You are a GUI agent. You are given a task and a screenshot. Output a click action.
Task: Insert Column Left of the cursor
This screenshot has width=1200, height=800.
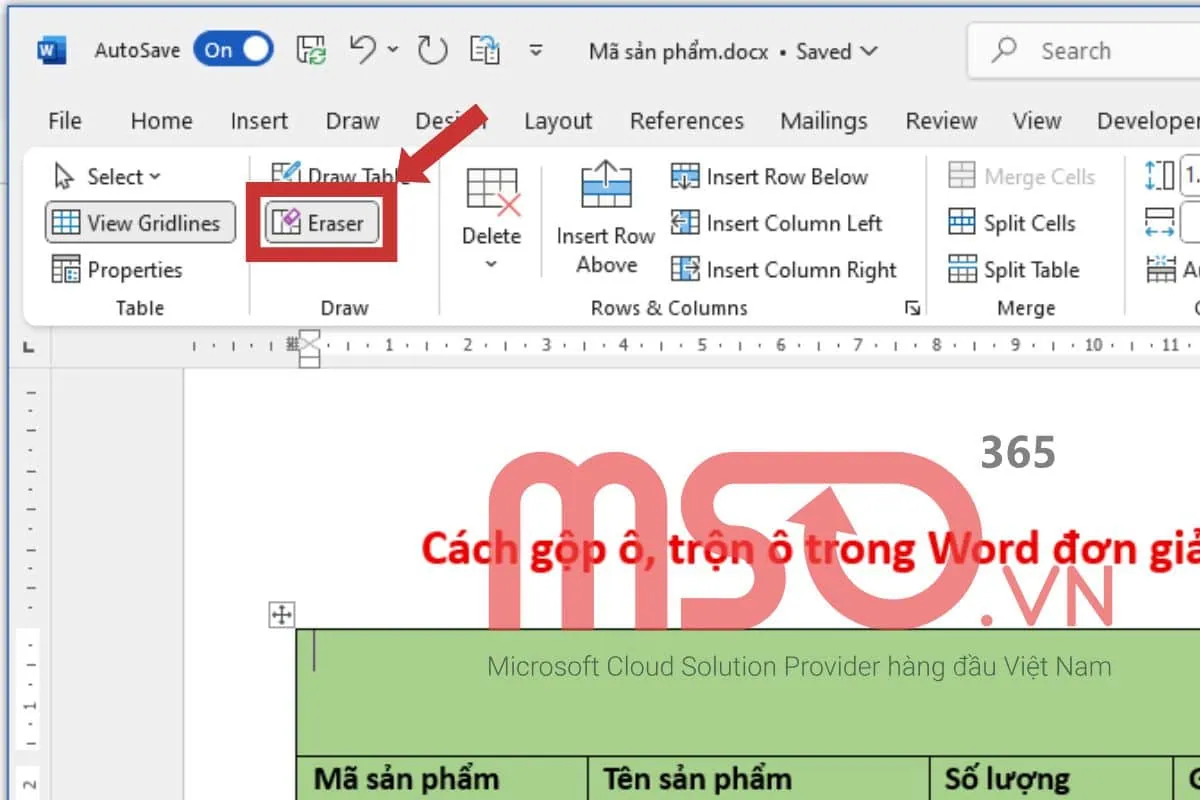point(779,223)
